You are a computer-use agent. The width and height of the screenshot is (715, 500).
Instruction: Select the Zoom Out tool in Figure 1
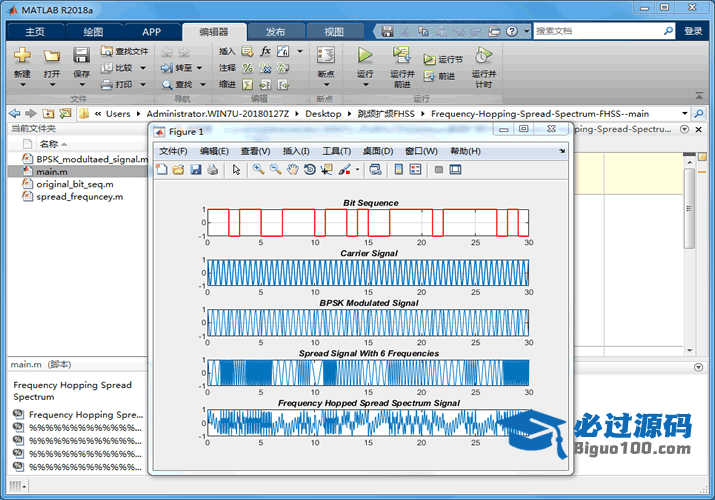coord(275,170)
